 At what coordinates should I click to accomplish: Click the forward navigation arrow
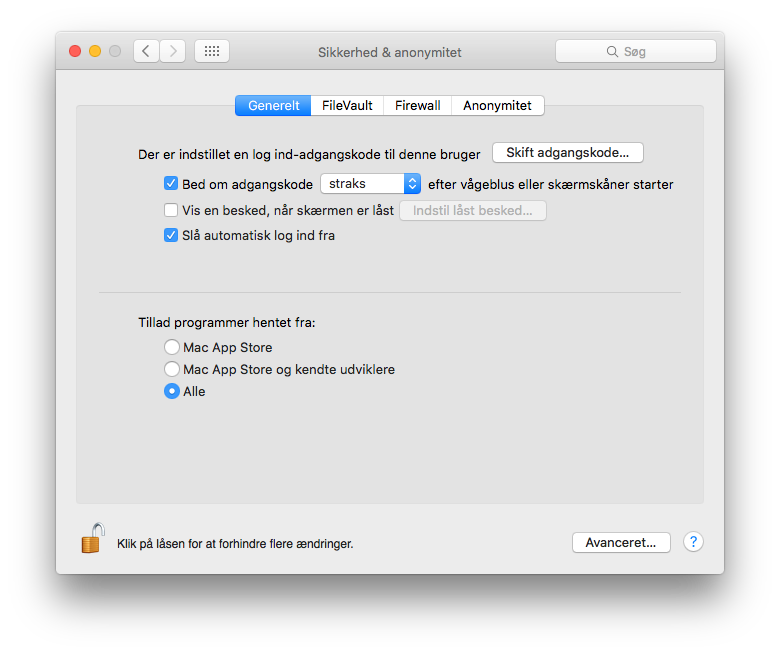[173, 51]
